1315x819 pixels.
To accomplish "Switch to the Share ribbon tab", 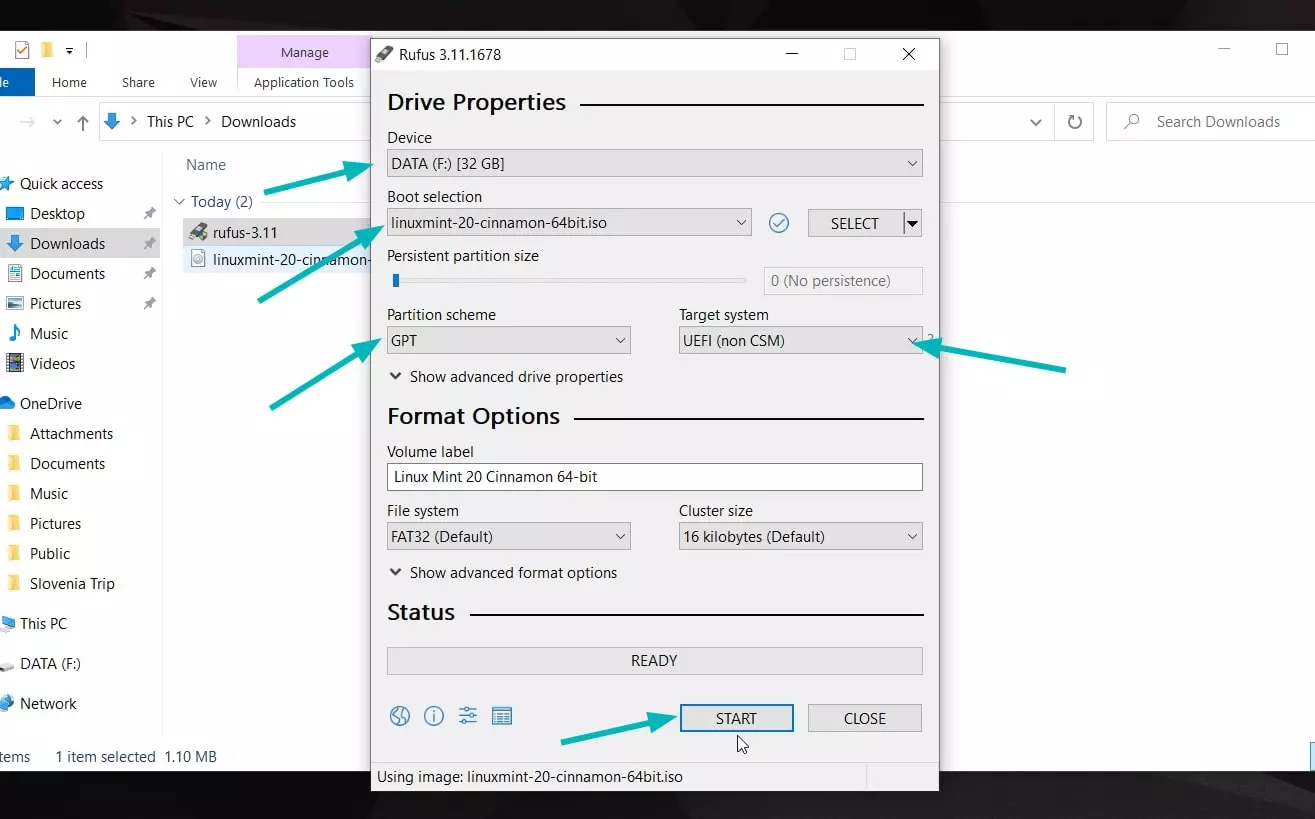I will (138, 83).
